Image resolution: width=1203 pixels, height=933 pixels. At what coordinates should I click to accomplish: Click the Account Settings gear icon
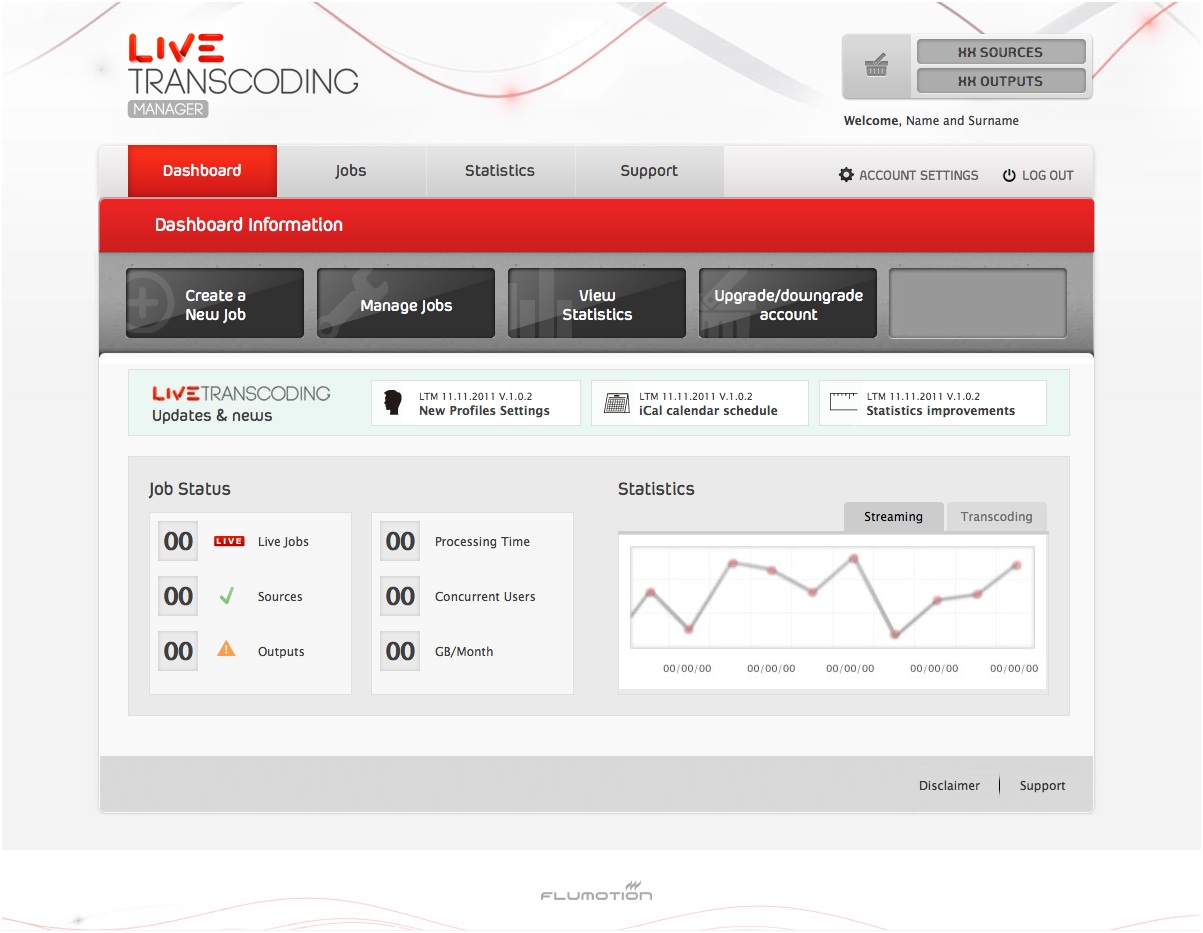(x=846, y=175)
